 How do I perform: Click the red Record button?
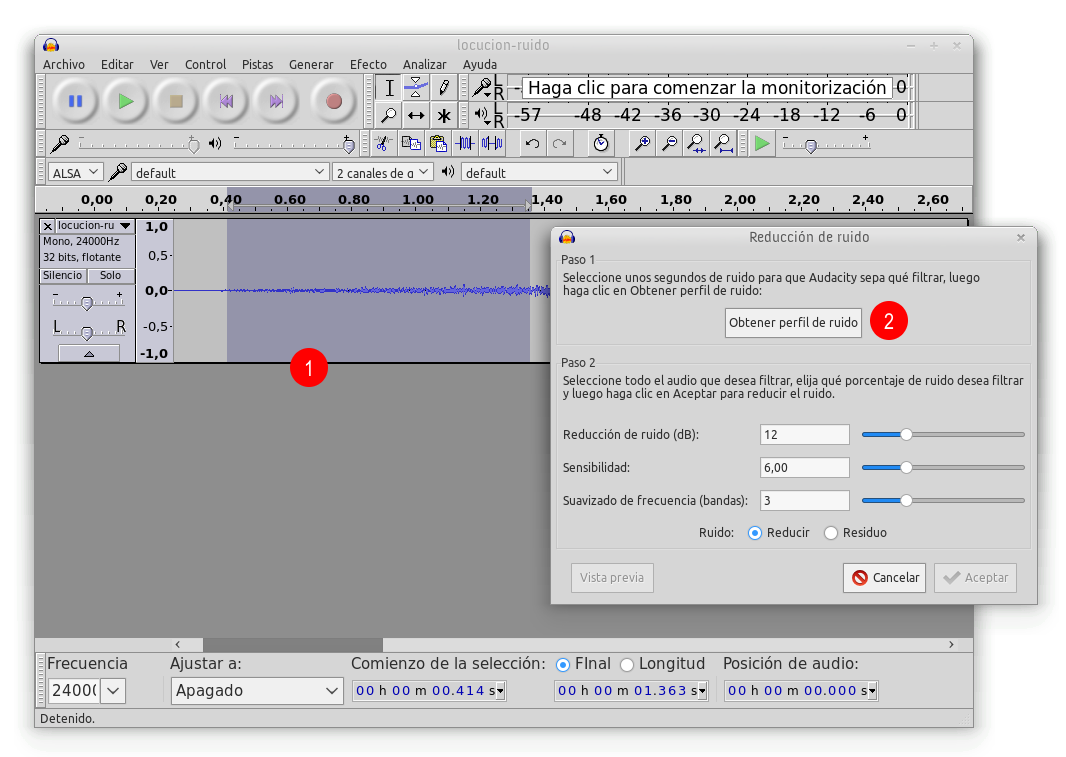click(x=333, y=101)
